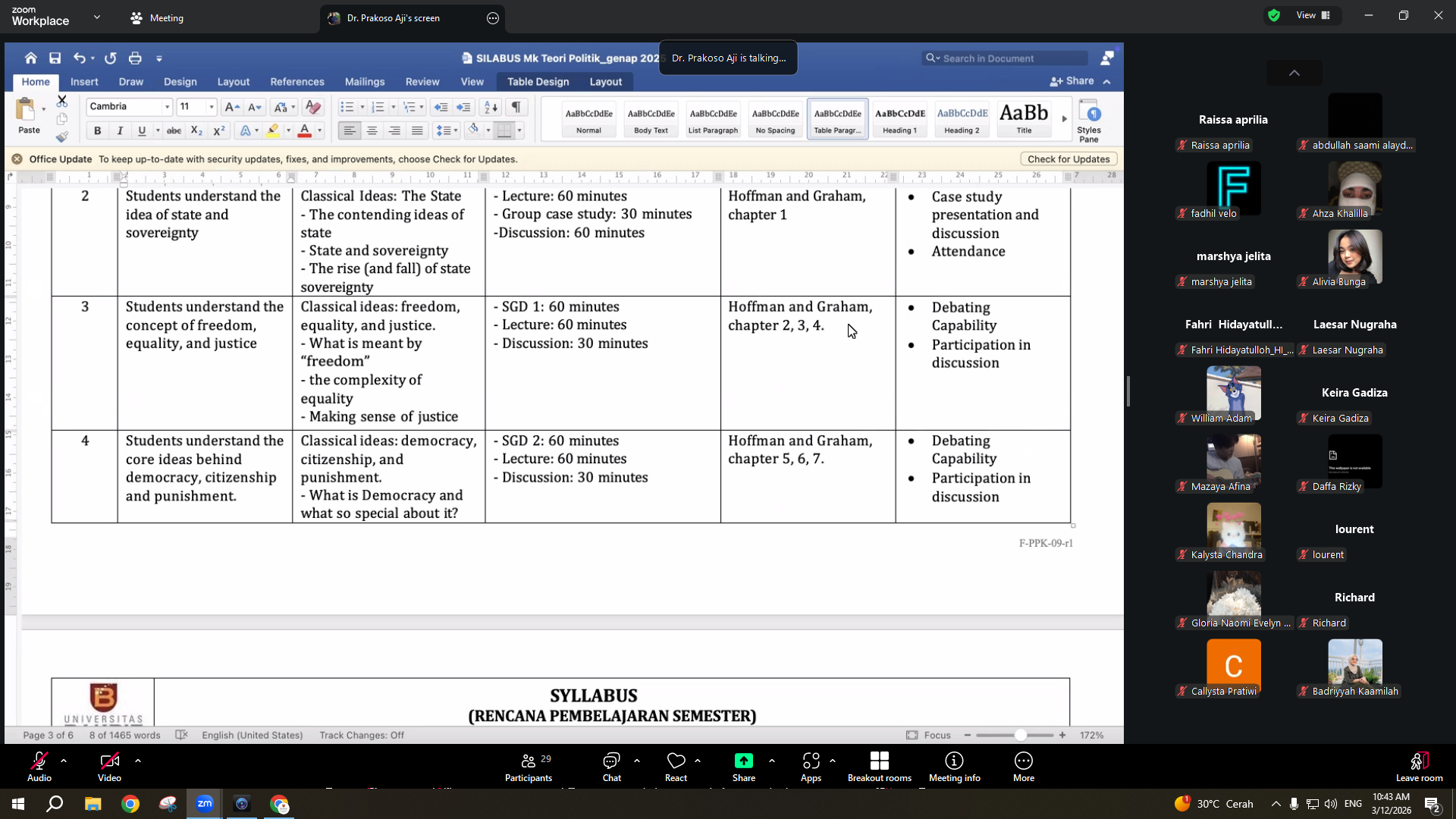This screenshot has height=819, width=1456.
Task: Expand Video options caret in Zoom
Action: pyautogui.click(x=137, y=760)
